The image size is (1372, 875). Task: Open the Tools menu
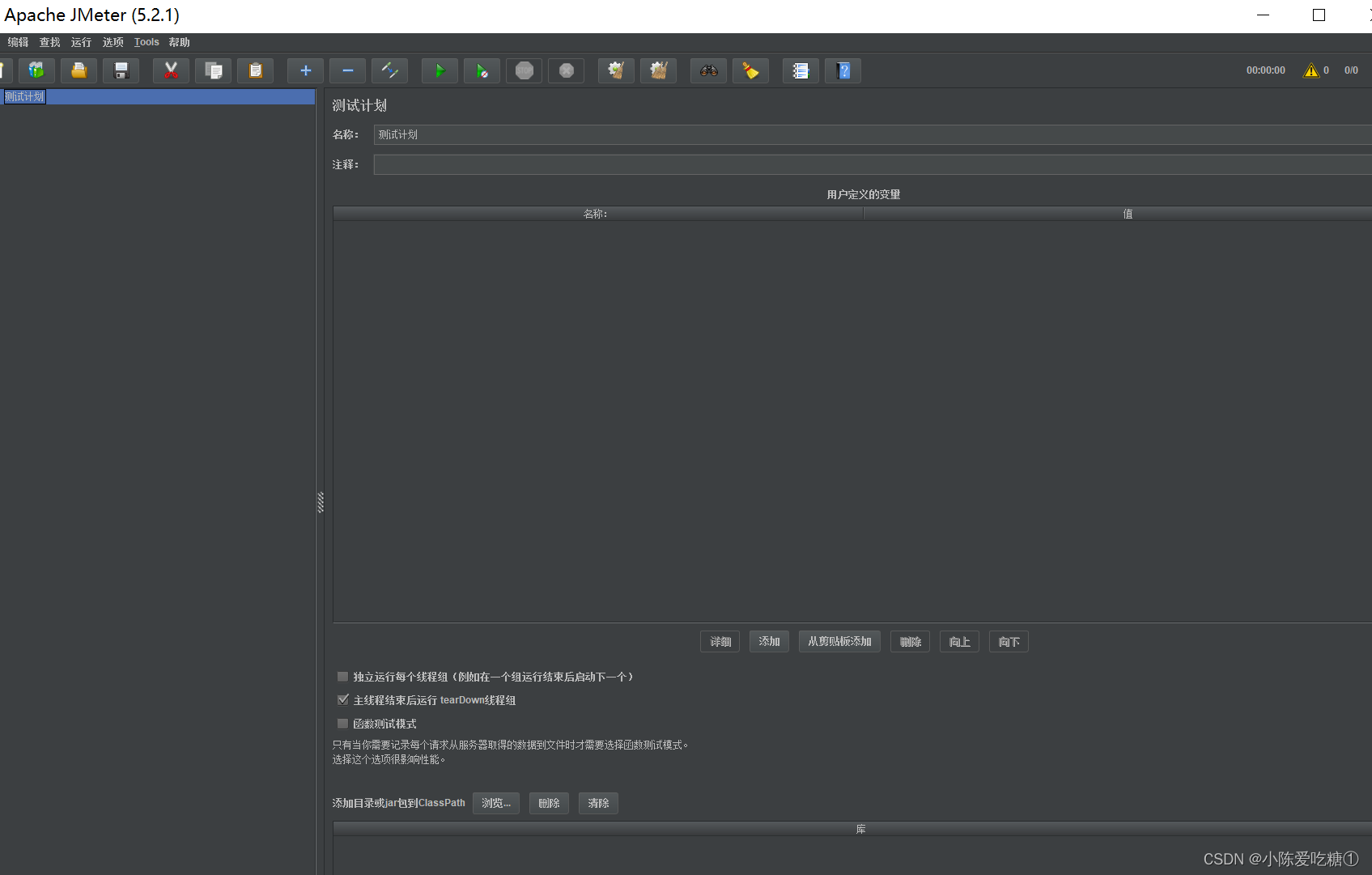point(147,42)
